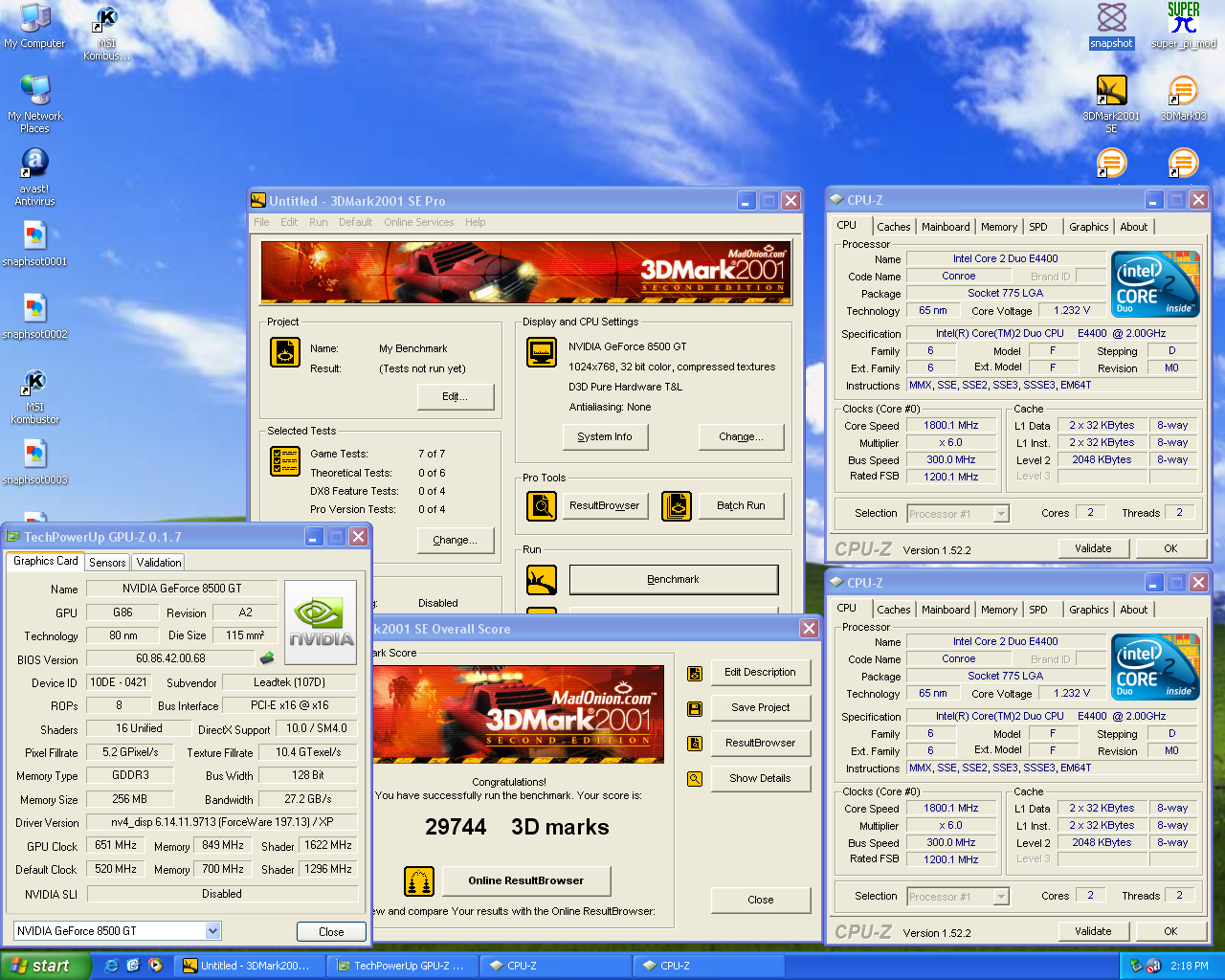
Task: Click Online ResultBrowser button in score dialog
Action: pos(526,880)
